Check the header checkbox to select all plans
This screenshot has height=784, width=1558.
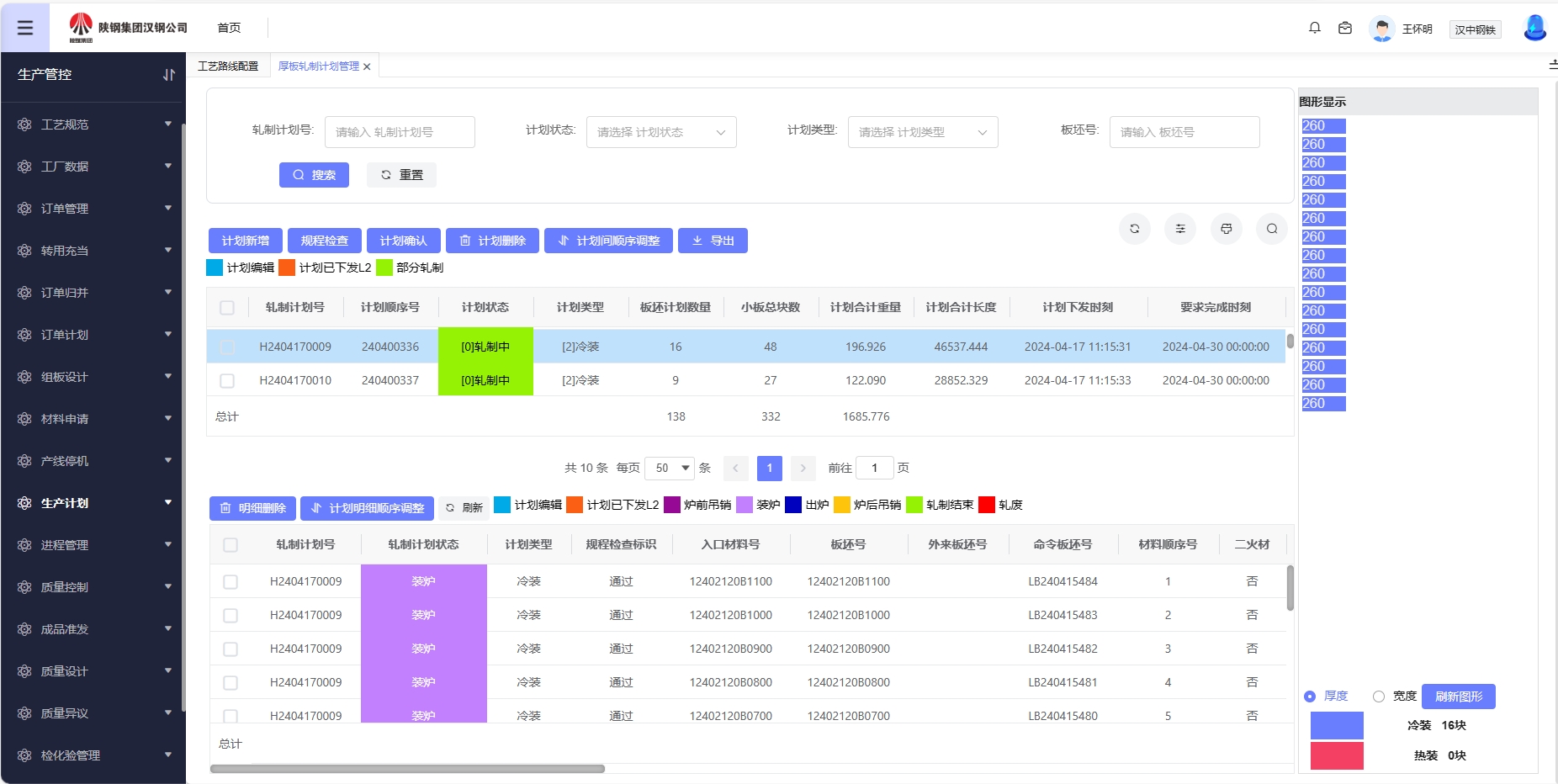tap(227, 307)
